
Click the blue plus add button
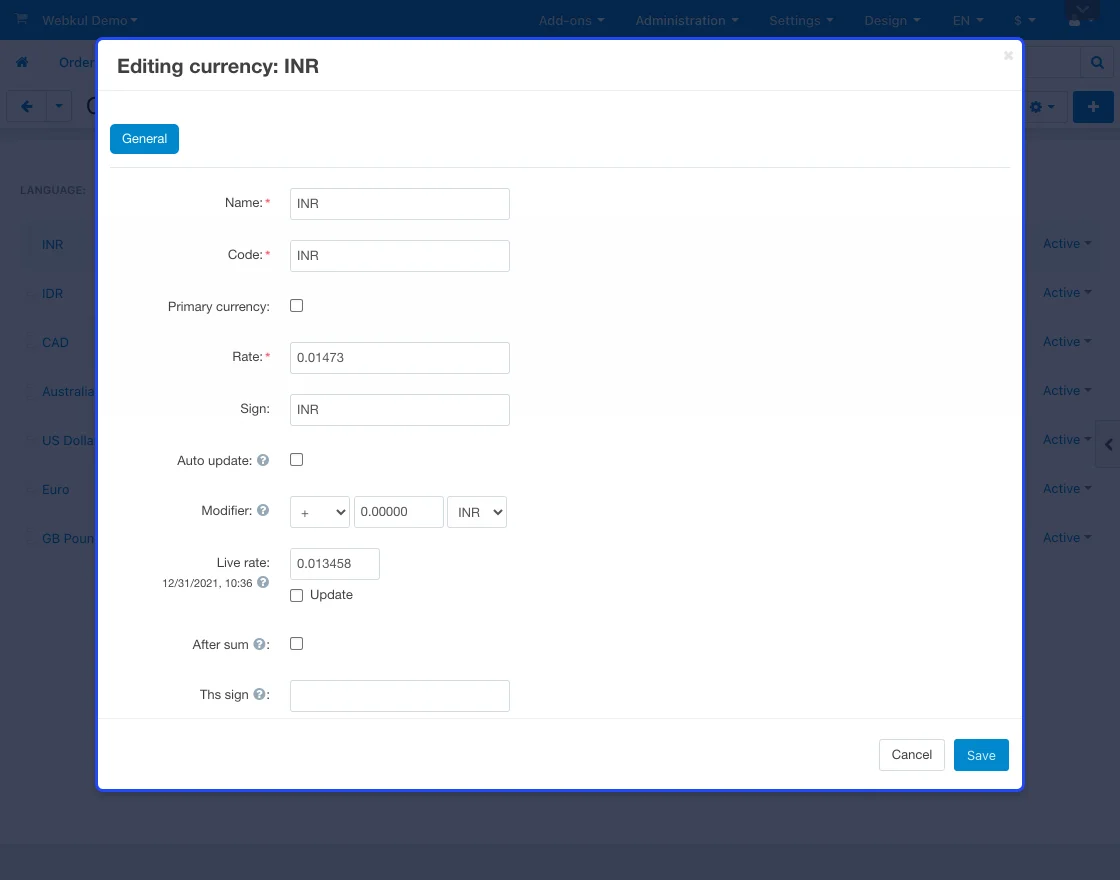1093,107
